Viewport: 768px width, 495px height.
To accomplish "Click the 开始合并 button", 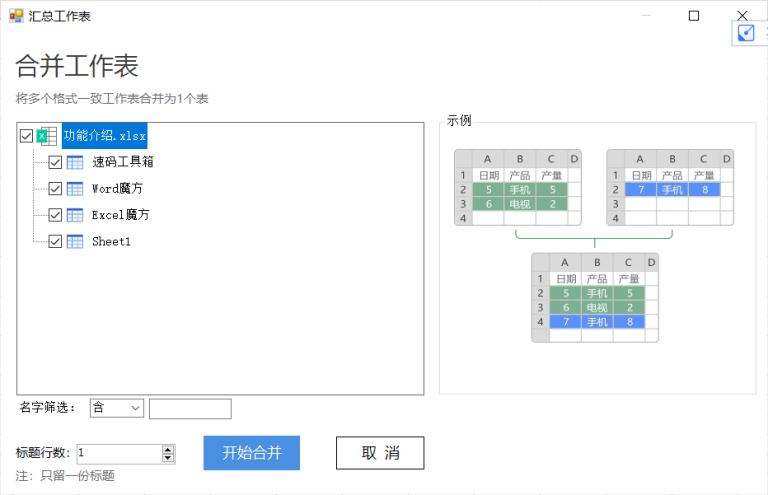I will click(252, 453).
